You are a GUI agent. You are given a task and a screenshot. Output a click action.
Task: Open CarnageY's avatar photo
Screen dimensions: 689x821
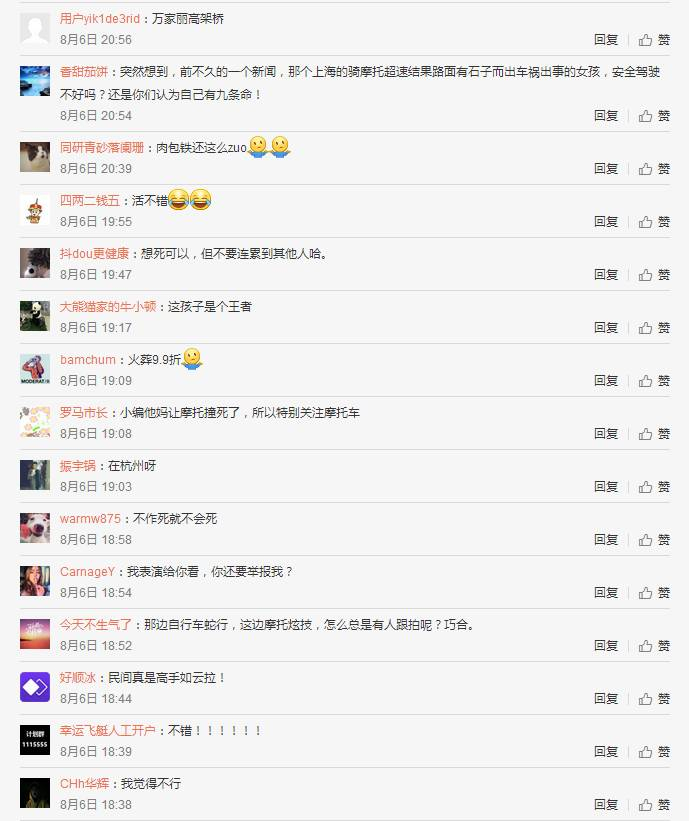(x=35, y=581)
